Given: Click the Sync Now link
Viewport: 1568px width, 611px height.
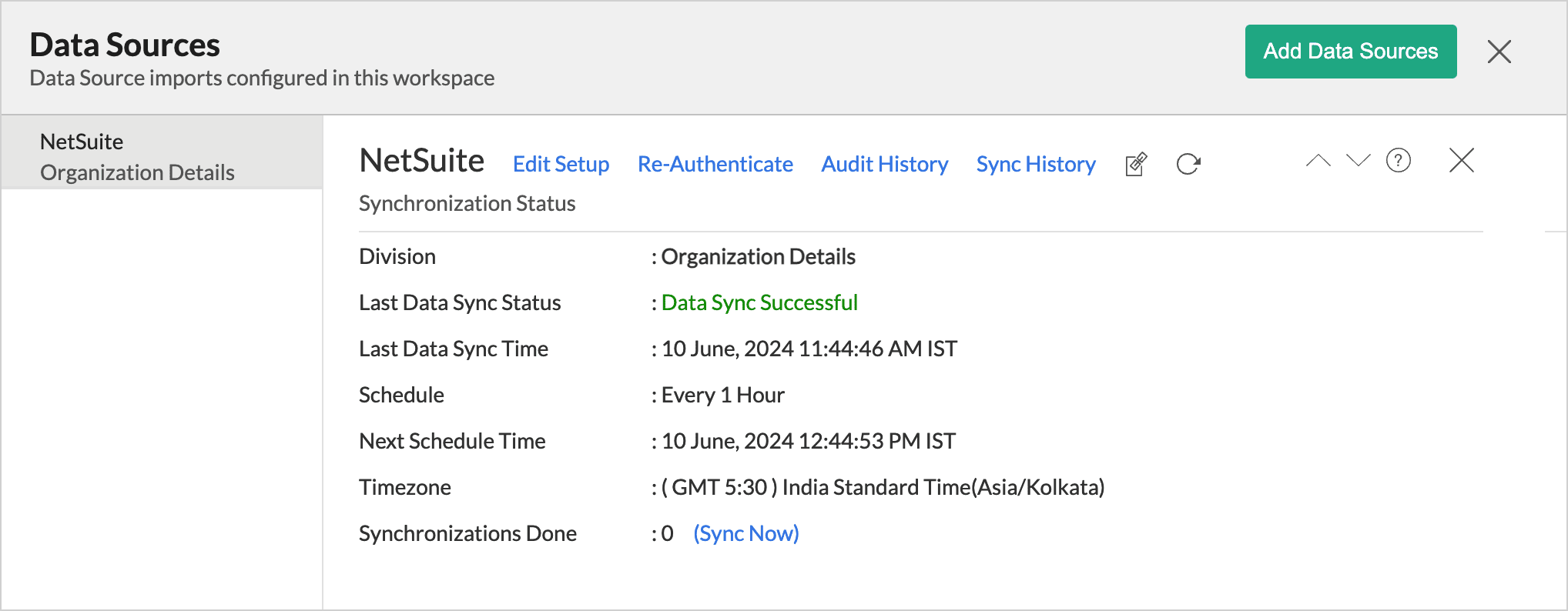Looking at the screenshot, I should click(745, 533).
